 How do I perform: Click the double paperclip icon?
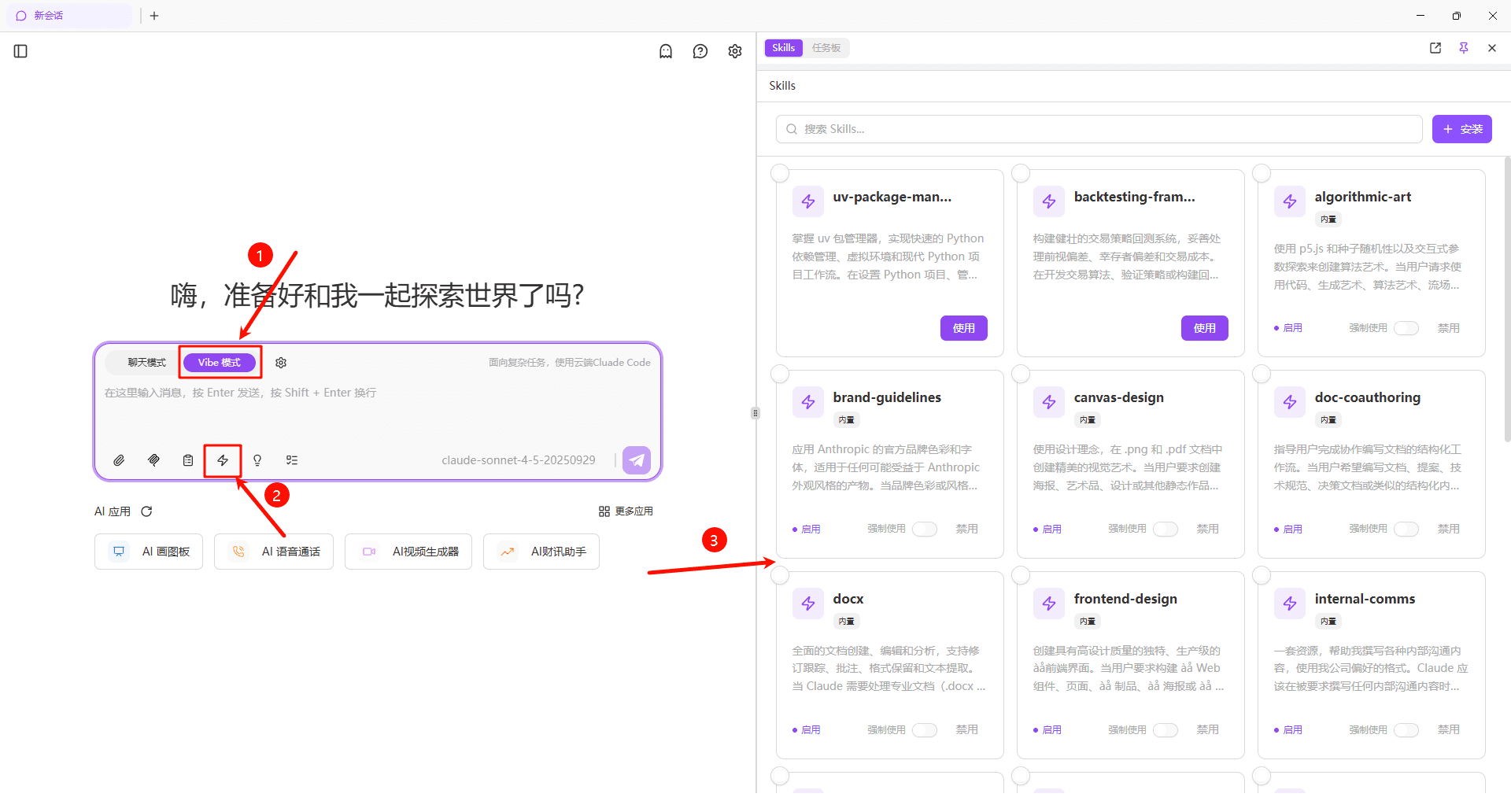coord(153,460)
